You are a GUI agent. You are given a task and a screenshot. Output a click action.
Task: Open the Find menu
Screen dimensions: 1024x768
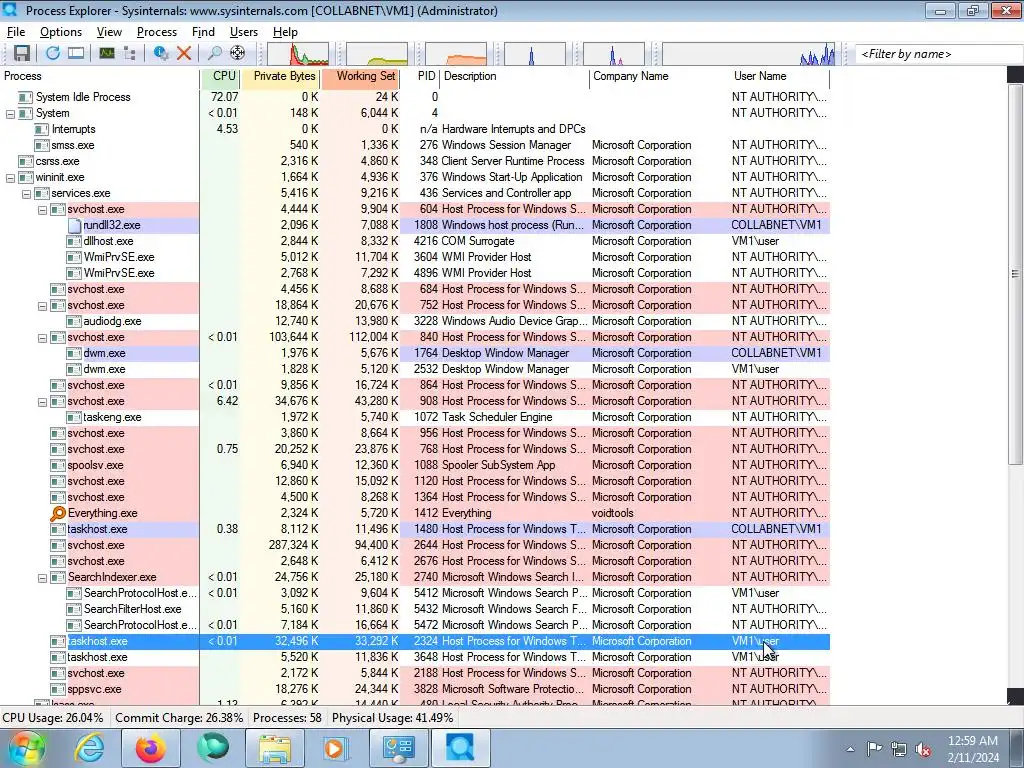pyautogui.click(x=203, y=32)
